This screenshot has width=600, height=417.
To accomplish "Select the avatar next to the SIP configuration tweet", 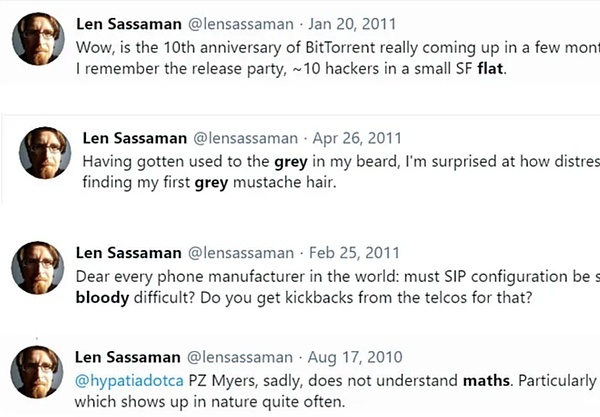I will tap(38, 267).
